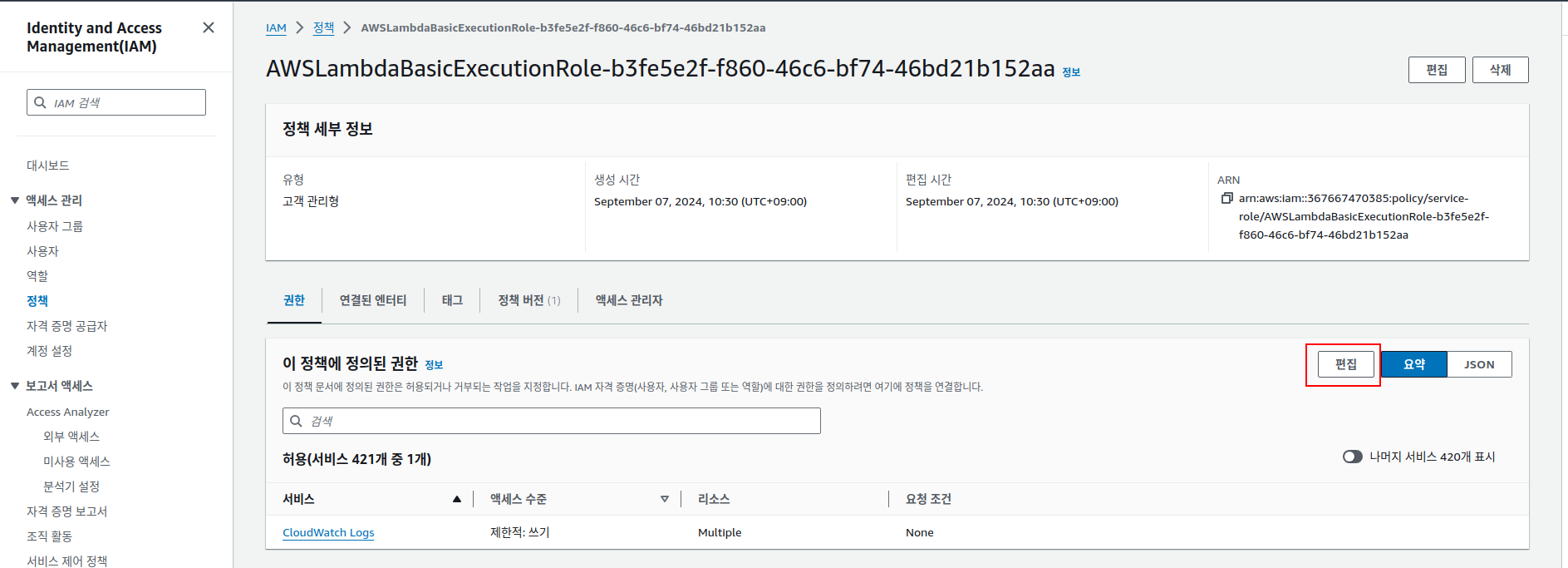Screen dimensions: 1568x568
Task: Open 정보 link next to policy title
Action: tap(1071, 72)
